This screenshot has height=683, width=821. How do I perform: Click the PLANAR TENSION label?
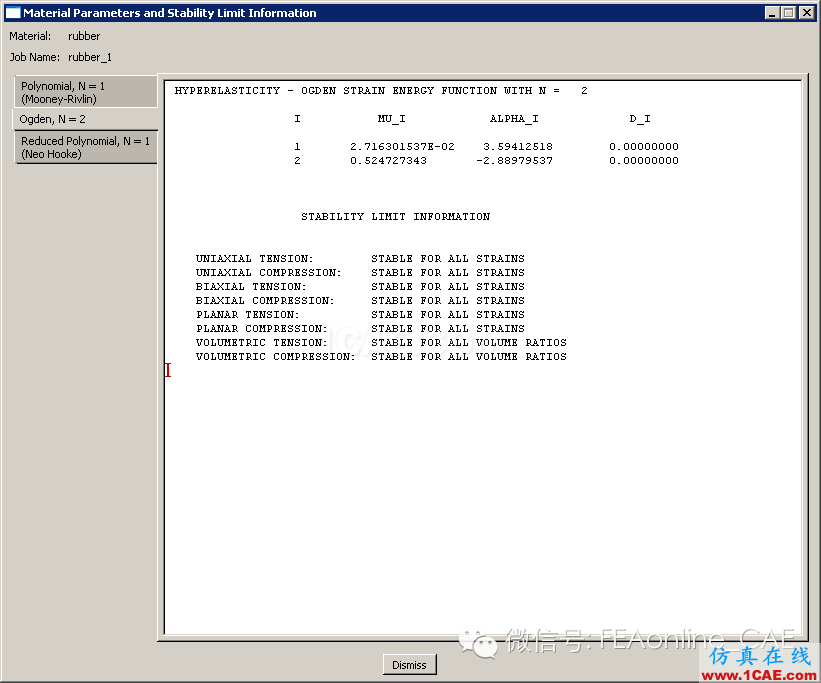[x=248, y=315]
